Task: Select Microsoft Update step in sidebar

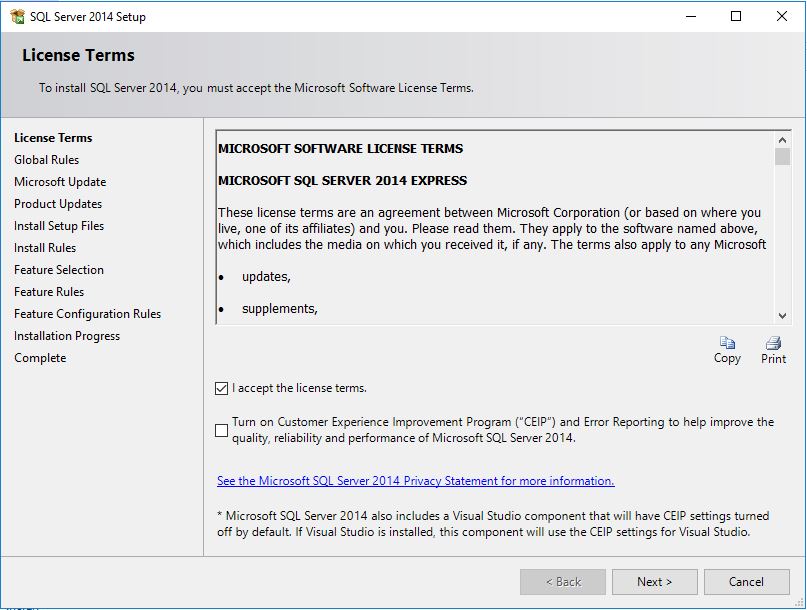Action: pyautogui.click(x=60, y=182)
